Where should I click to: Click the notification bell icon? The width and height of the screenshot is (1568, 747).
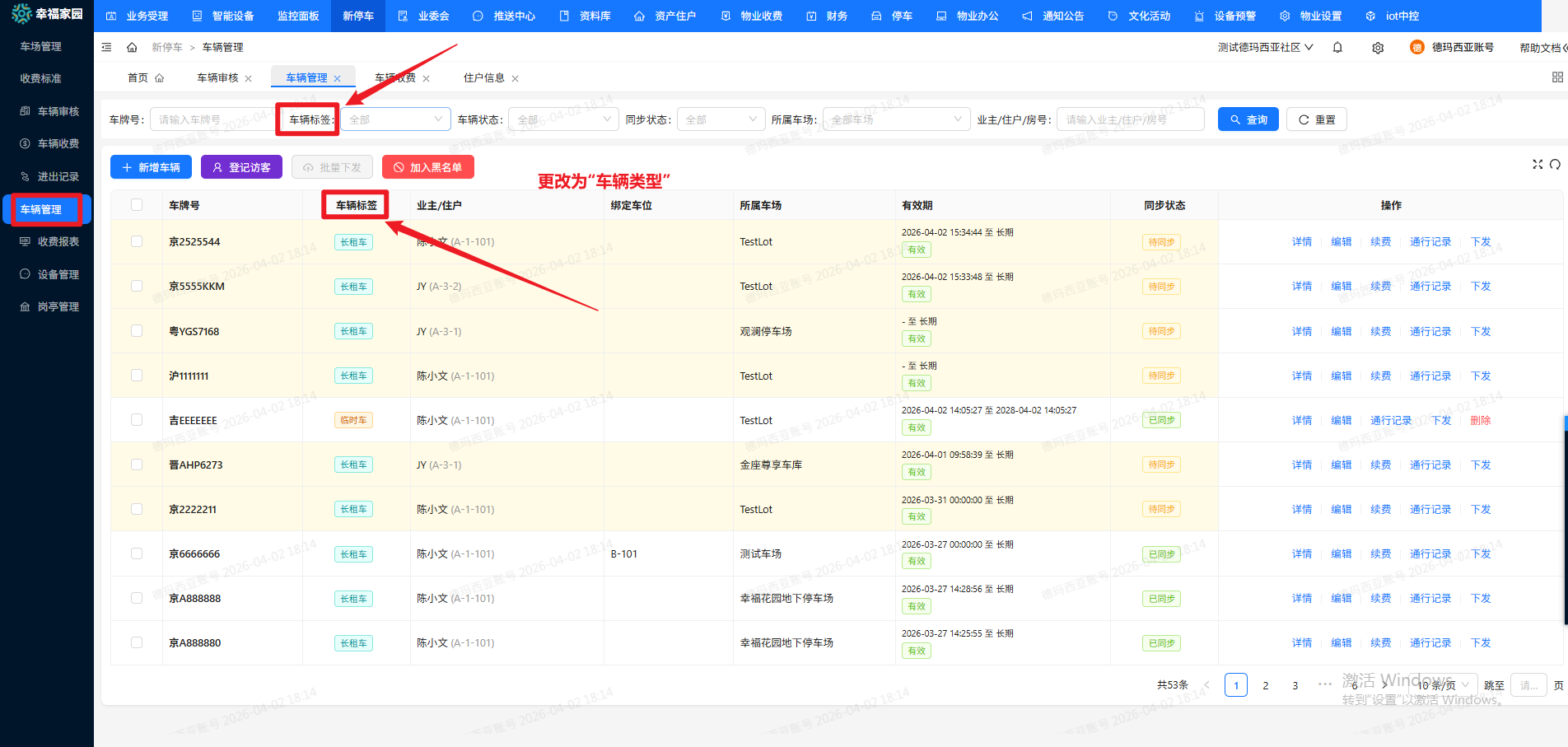click(1337, 48)
